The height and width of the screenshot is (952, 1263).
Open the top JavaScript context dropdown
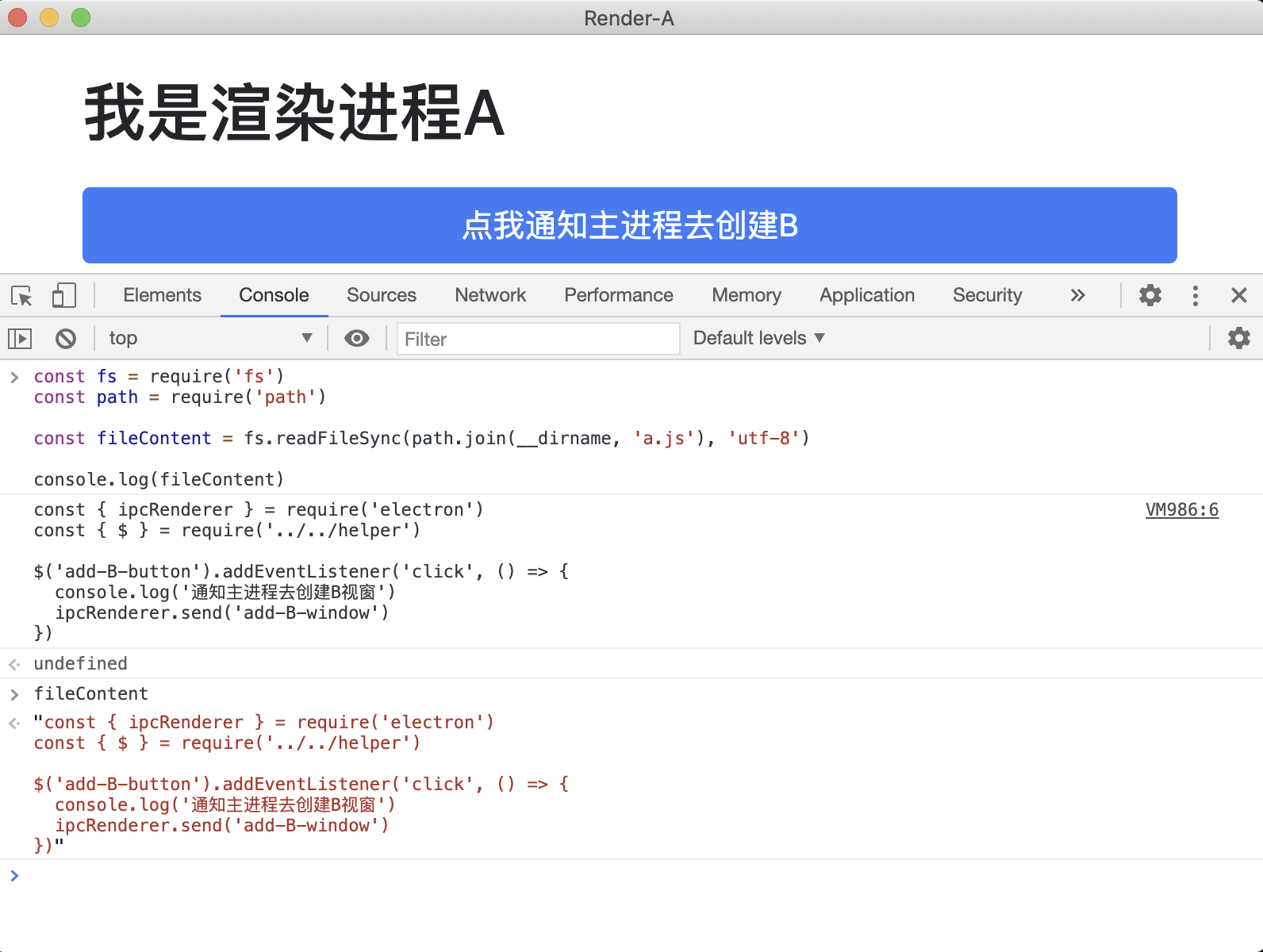pyautogui.click(x=210, y=339)
